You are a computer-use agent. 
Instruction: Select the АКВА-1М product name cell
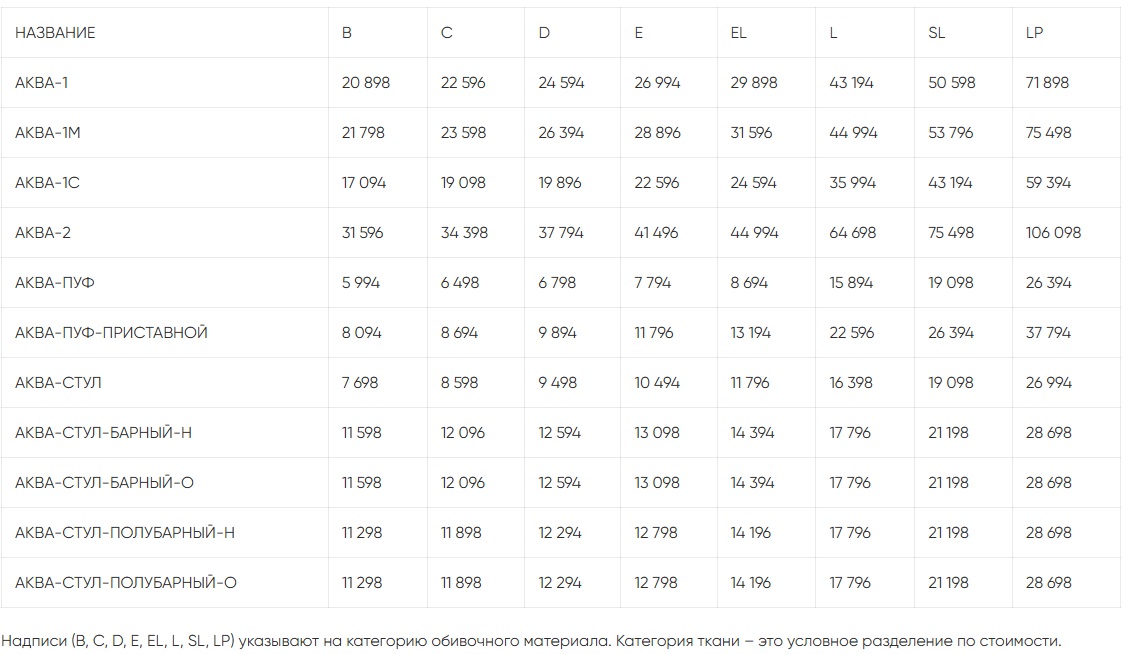click(48, 133)
